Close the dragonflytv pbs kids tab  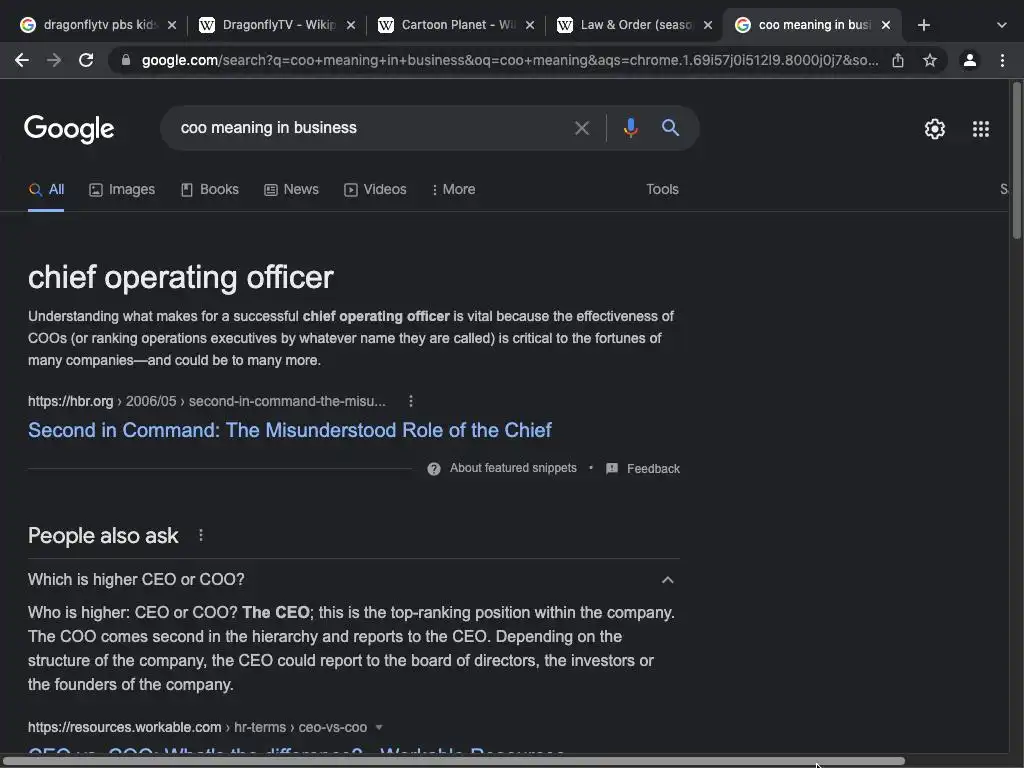[x=172, y=25]
